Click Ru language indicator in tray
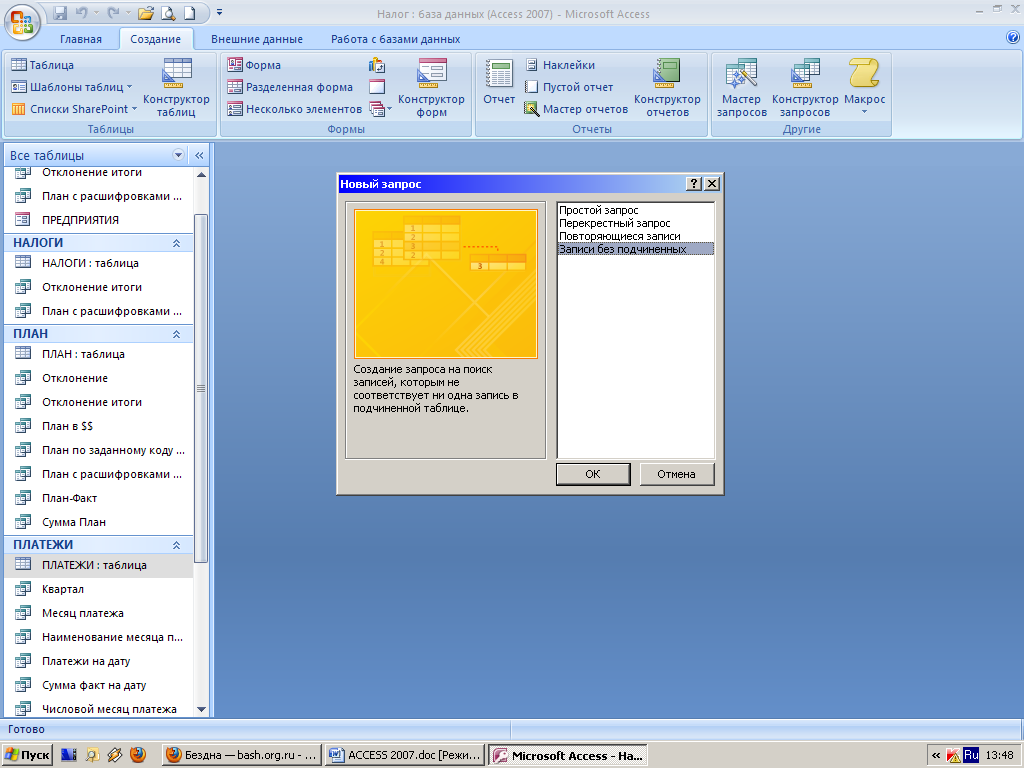1024x768 pixels. point(971,755)
